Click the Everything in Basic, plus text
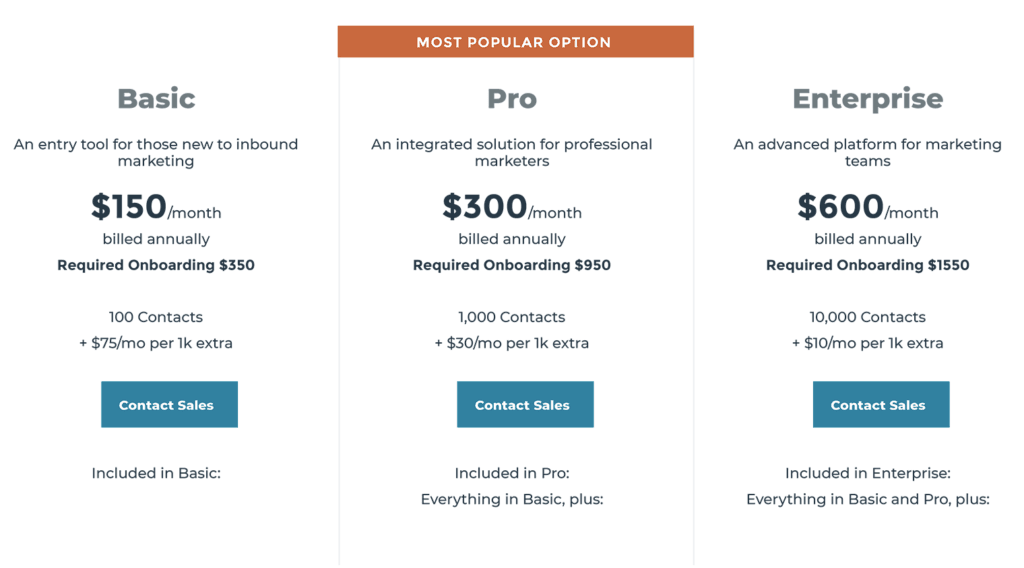 tap(512, 499)
